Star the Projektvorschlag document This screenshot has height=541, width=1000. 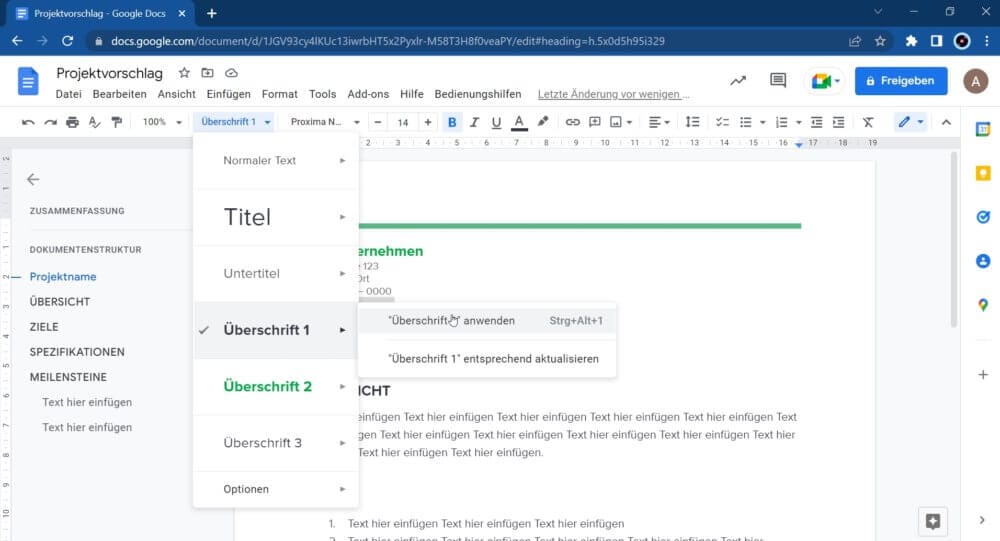point(184,73)
